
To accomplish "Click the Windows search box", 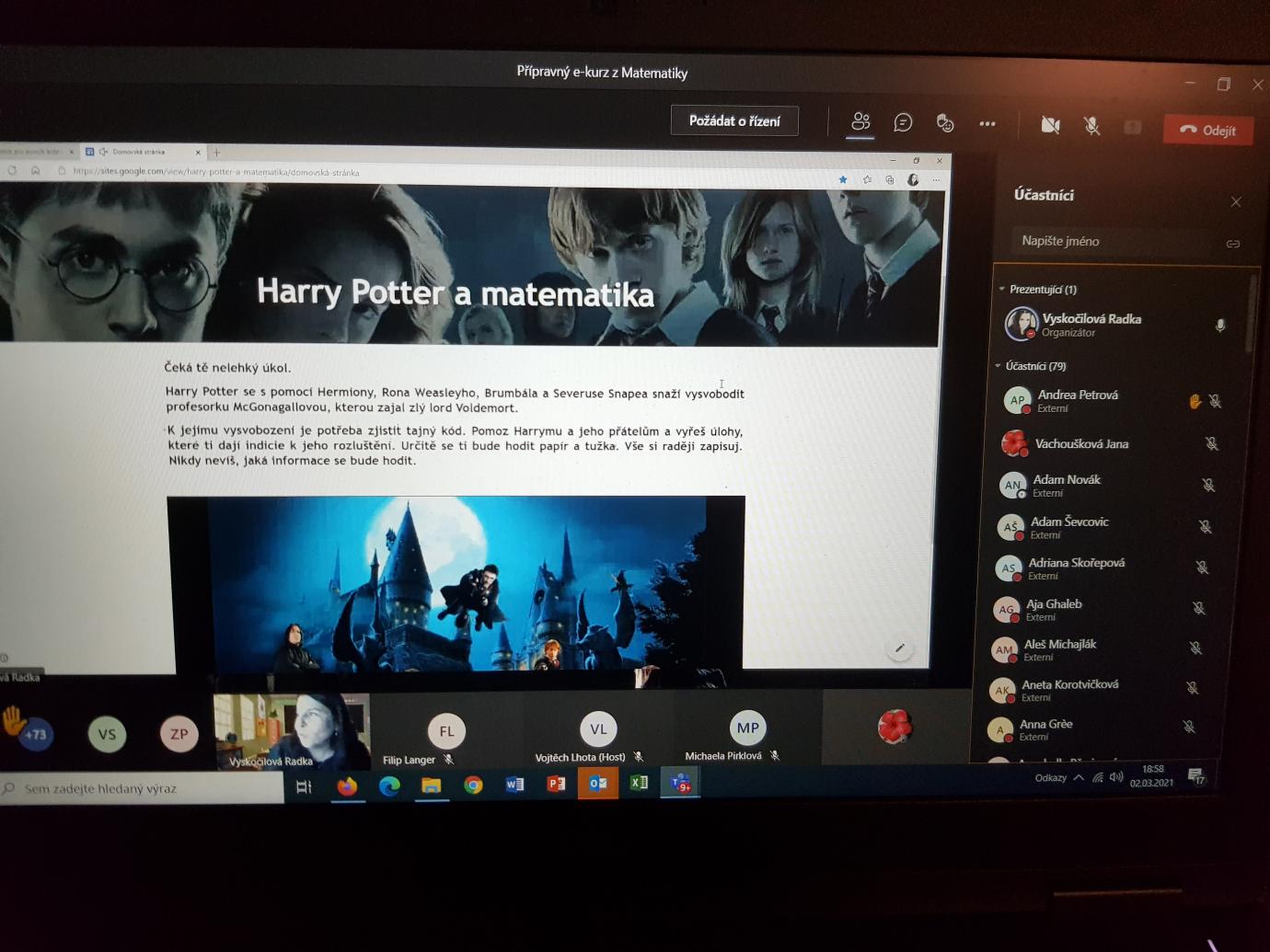I will pyautogui.click(x=141, y=788).
